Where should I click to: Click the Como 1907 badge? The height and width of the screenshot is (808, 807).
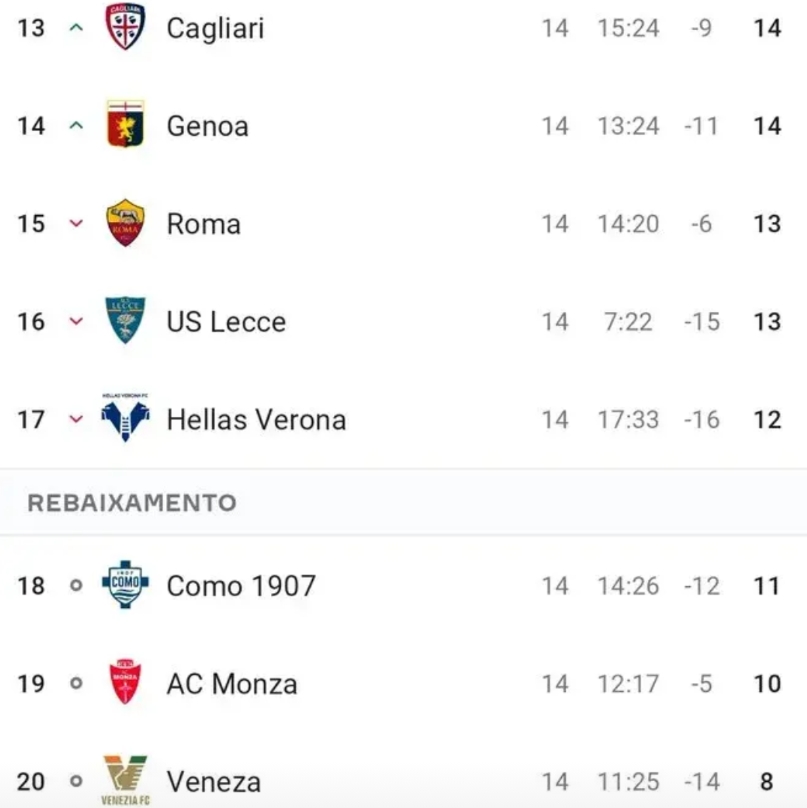125,584
